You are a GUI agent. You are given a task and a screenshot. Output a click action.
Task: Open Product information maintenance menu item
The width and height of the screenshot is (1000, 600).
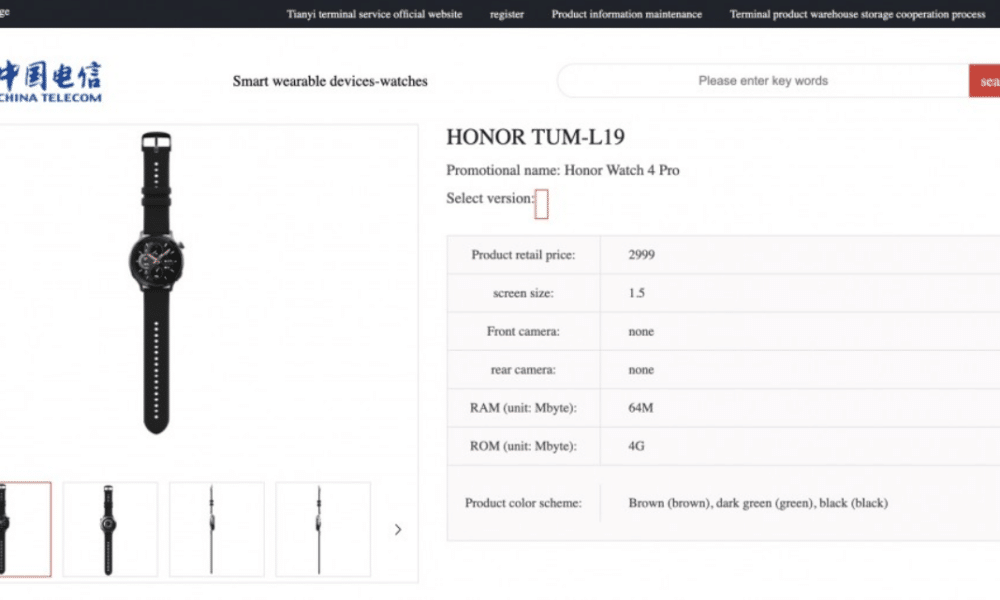tap(626, 14)
